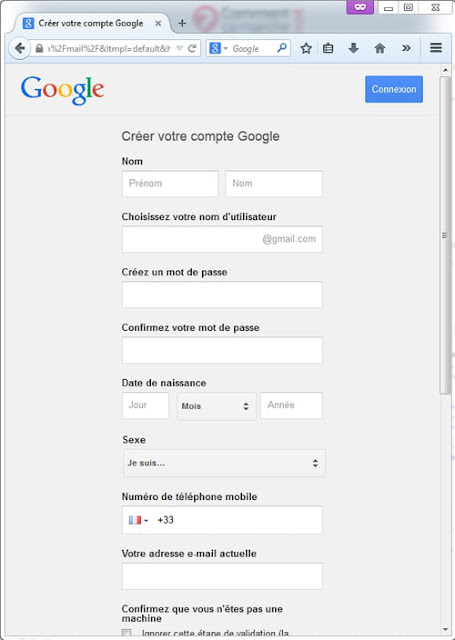Show more toolbar items via double chevron
455x640 pixels.
tap(406, 49)
